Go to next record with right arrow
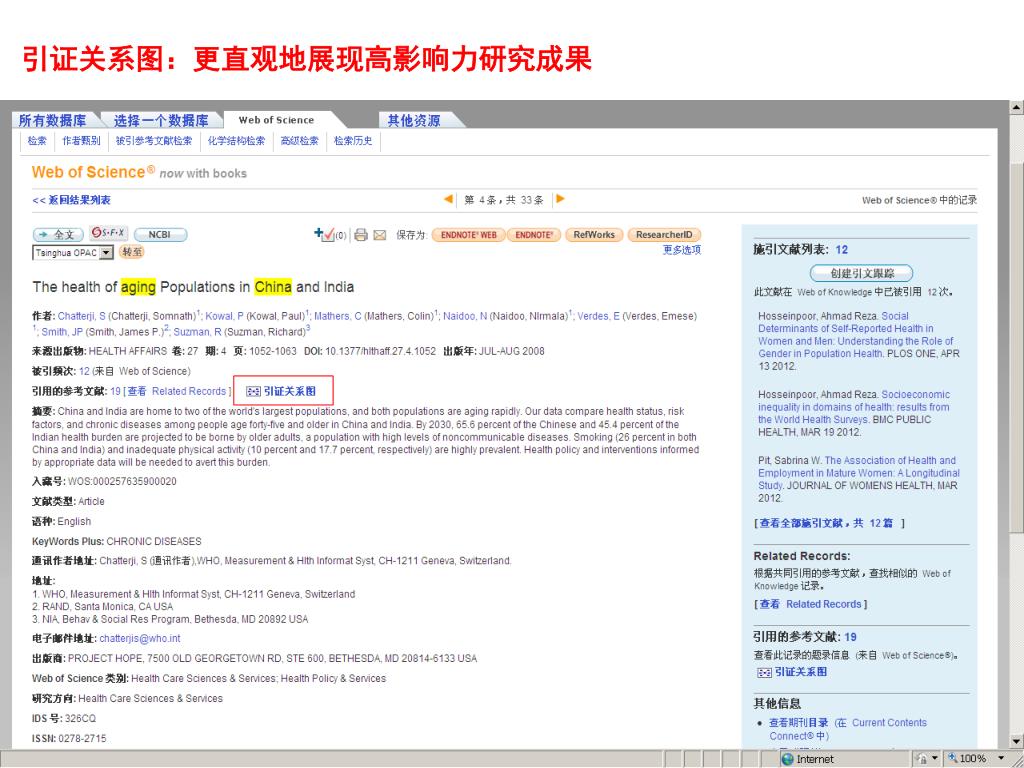Image resolution: width=1024 pixels, height=768 pixels. pos(560,199)
